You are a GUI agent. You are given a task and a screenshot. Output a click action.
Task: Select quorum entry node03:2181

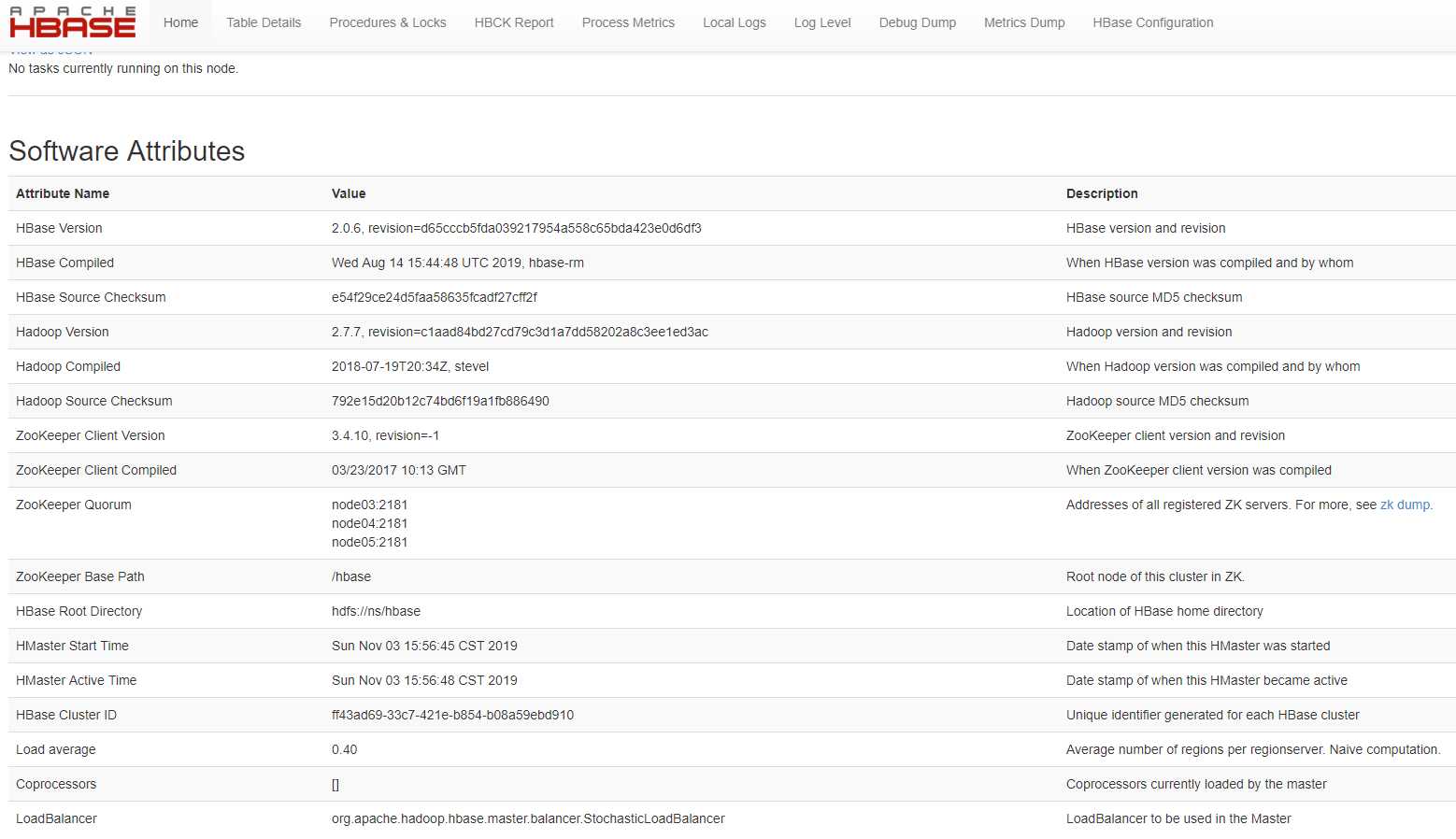coord(370,505)
